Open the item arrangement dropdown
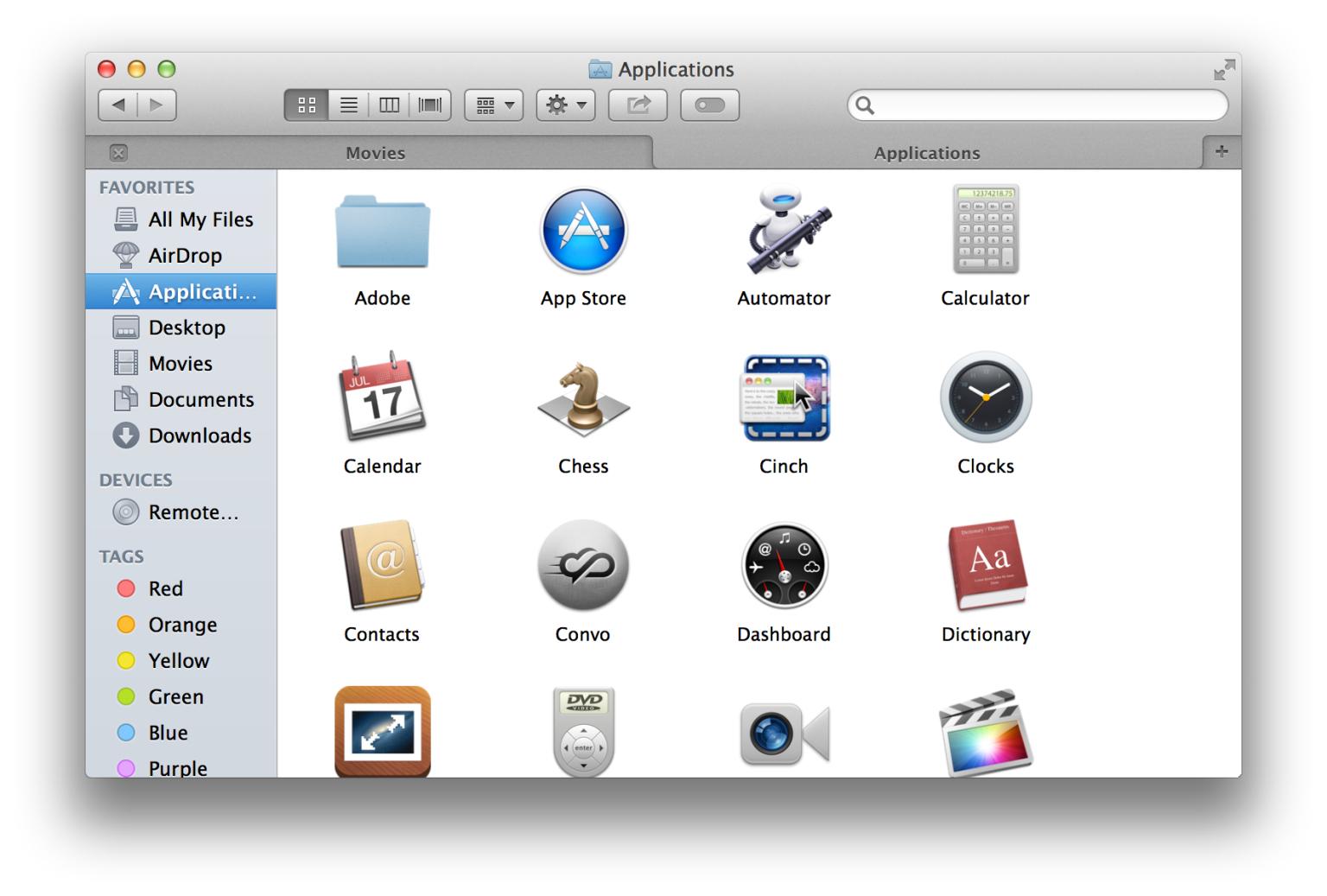Screen dimensions: 1327x896 [x=494, y=105]
